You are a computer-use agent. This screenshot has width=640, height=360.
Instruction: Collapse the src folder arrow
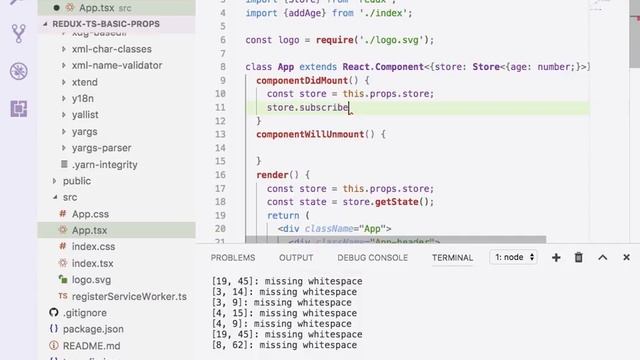(55, 197)
